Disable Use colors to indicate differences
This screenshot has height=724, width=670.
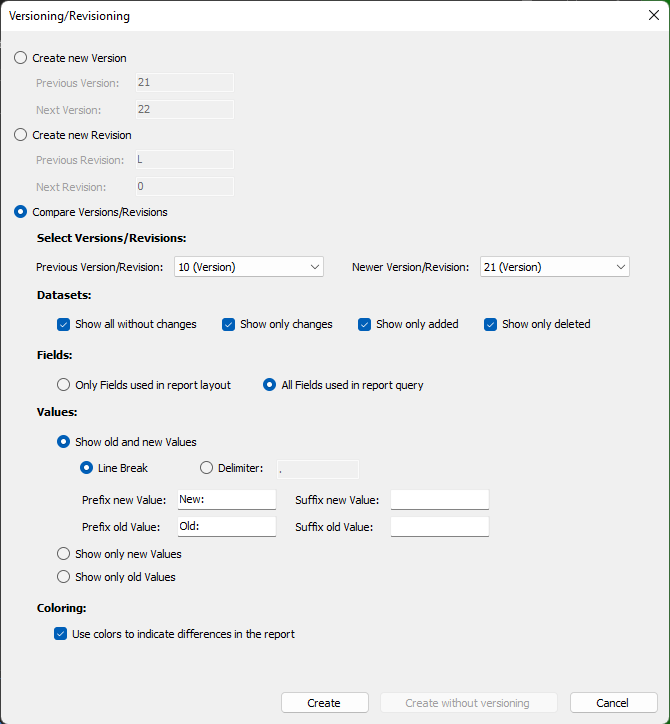pyautogui.click(x=61, y=634)
